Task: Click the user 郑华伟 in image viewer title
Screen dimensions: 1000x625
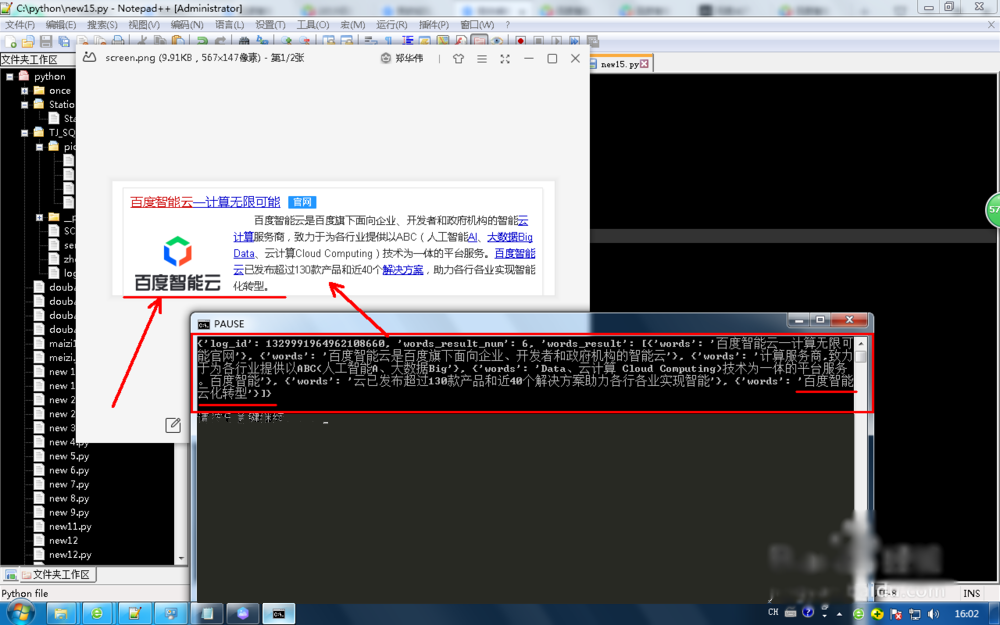Action: tap(402, 58)
